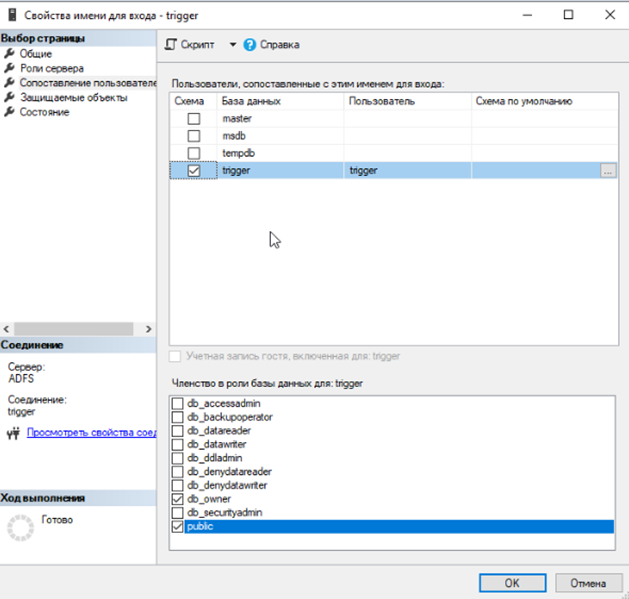Click left pane scrollbar right arrow
This screenshot has height=599, width=629.
click(x=149, y=329)
